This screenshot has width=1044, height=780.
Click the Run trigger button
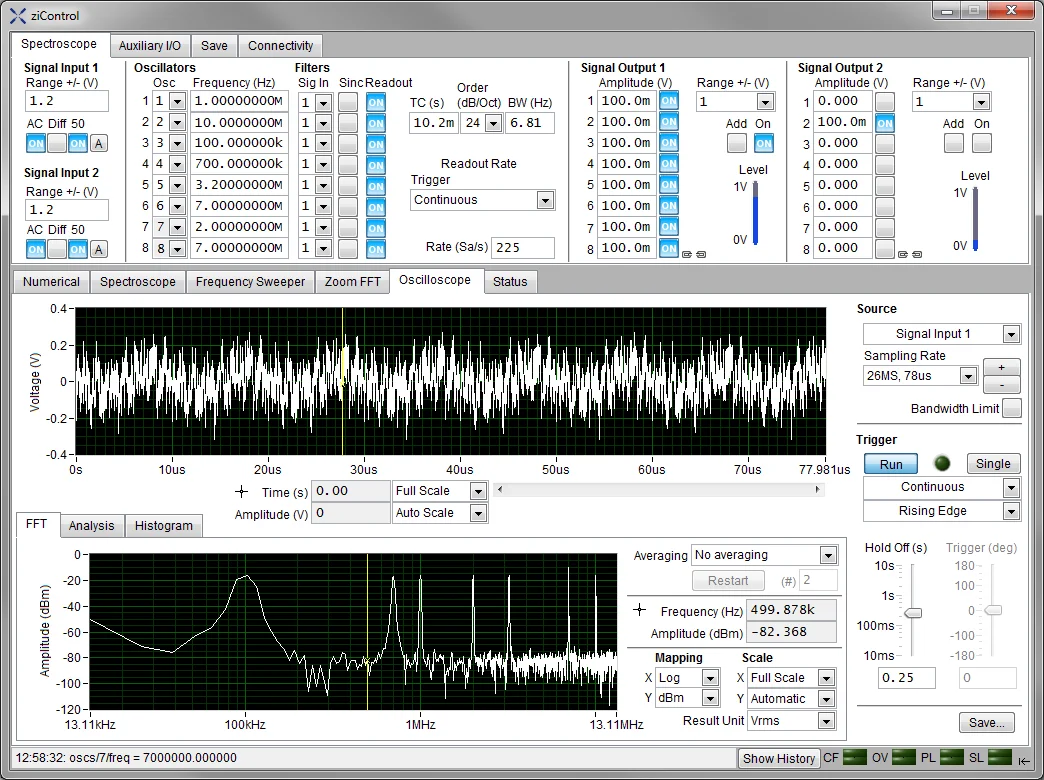891,464
